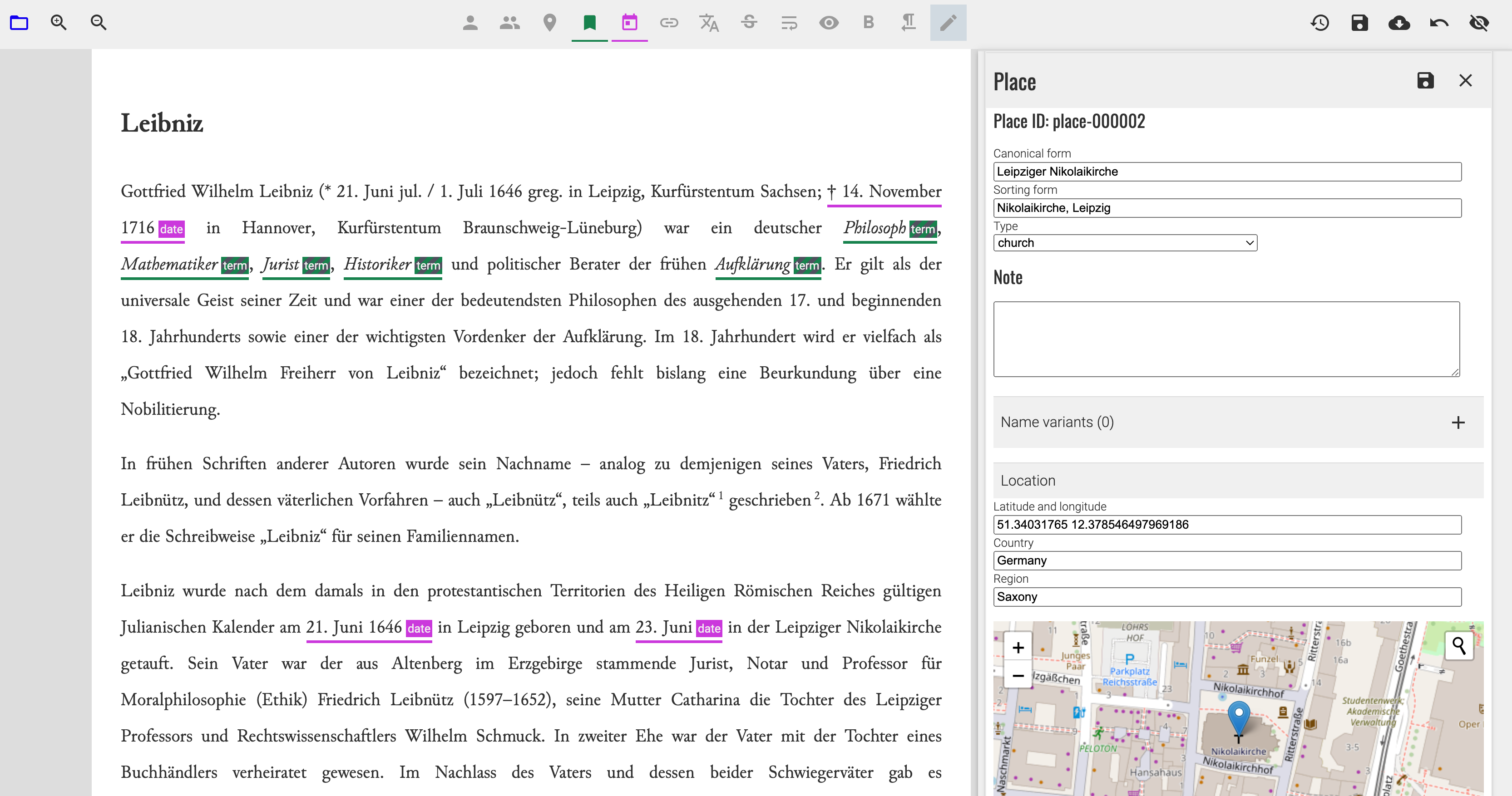This screenshot has height=796, width=1512.
Task: Select the strikethrough deletion tool
Action: click(x=749, y=23)
